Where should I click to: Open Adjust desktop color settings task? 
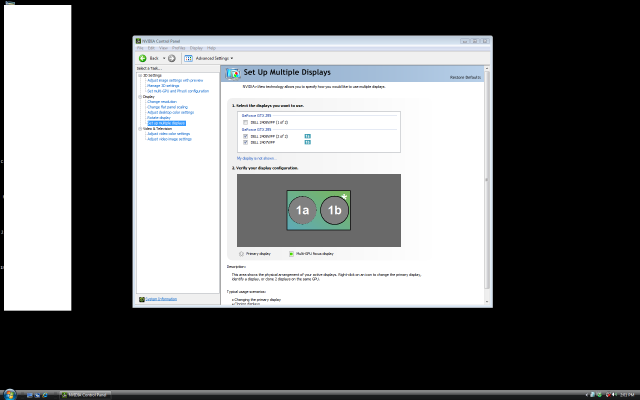coord(170,112)
